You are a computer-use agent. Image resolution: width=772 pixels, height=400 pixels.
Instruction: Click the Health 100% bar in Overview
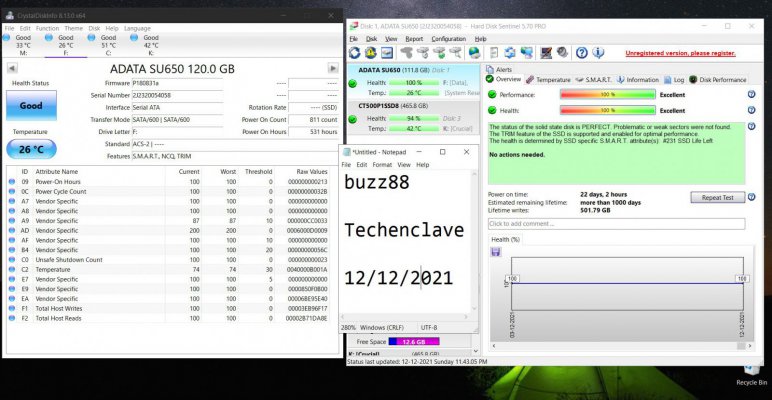click(608, 110)
